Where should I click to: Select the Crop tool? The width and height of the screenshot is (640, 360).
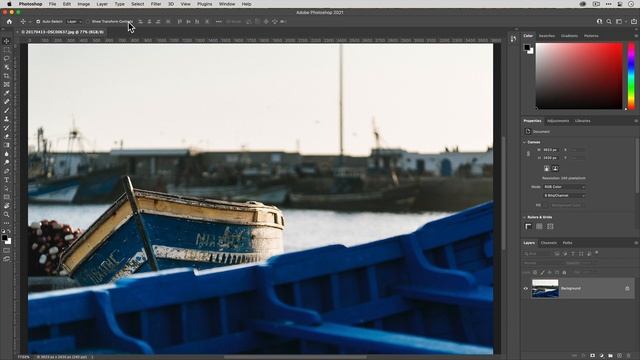click(x=7, y=76)
